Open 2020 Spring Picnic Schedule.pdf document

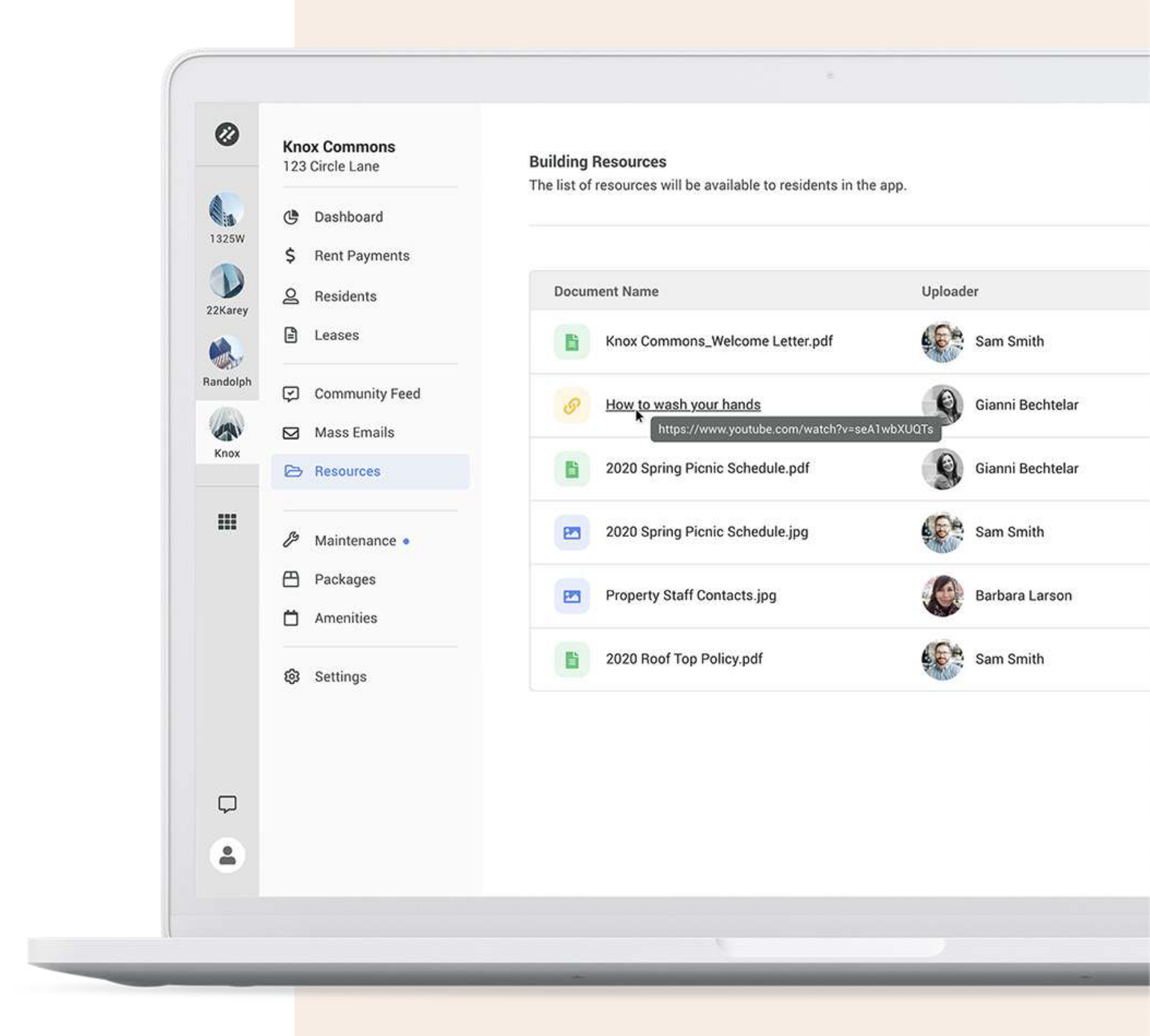707,468
